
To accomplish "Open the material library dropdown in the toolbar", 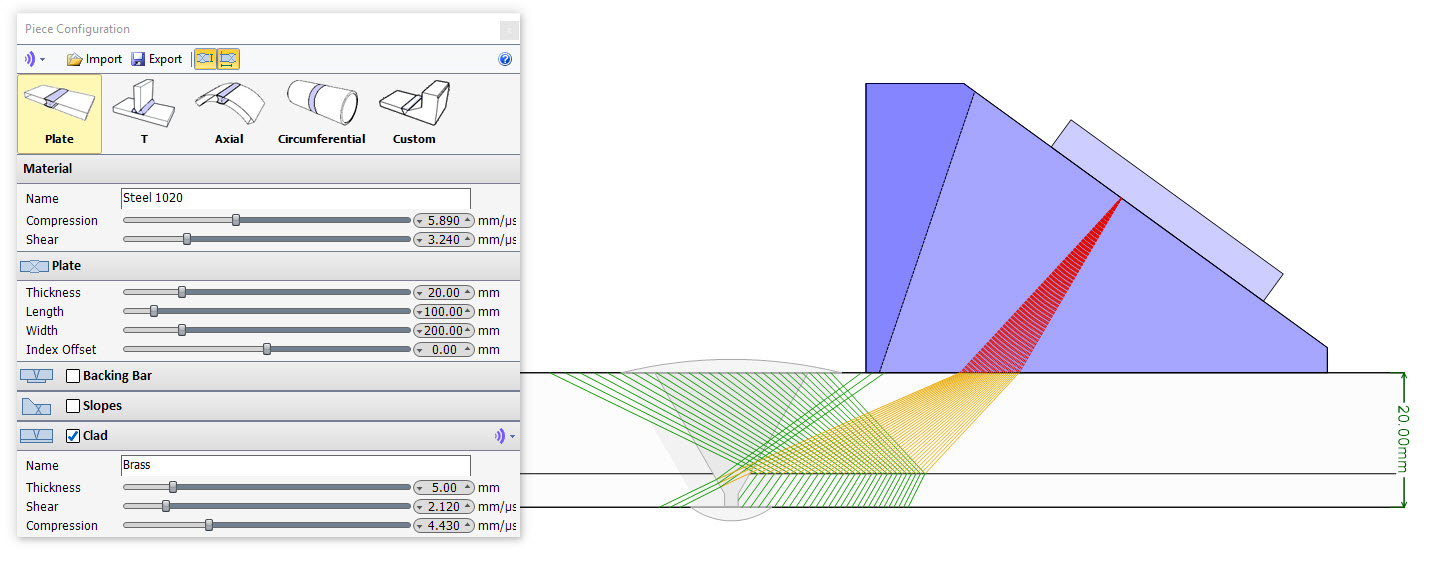I will [35, 59].
